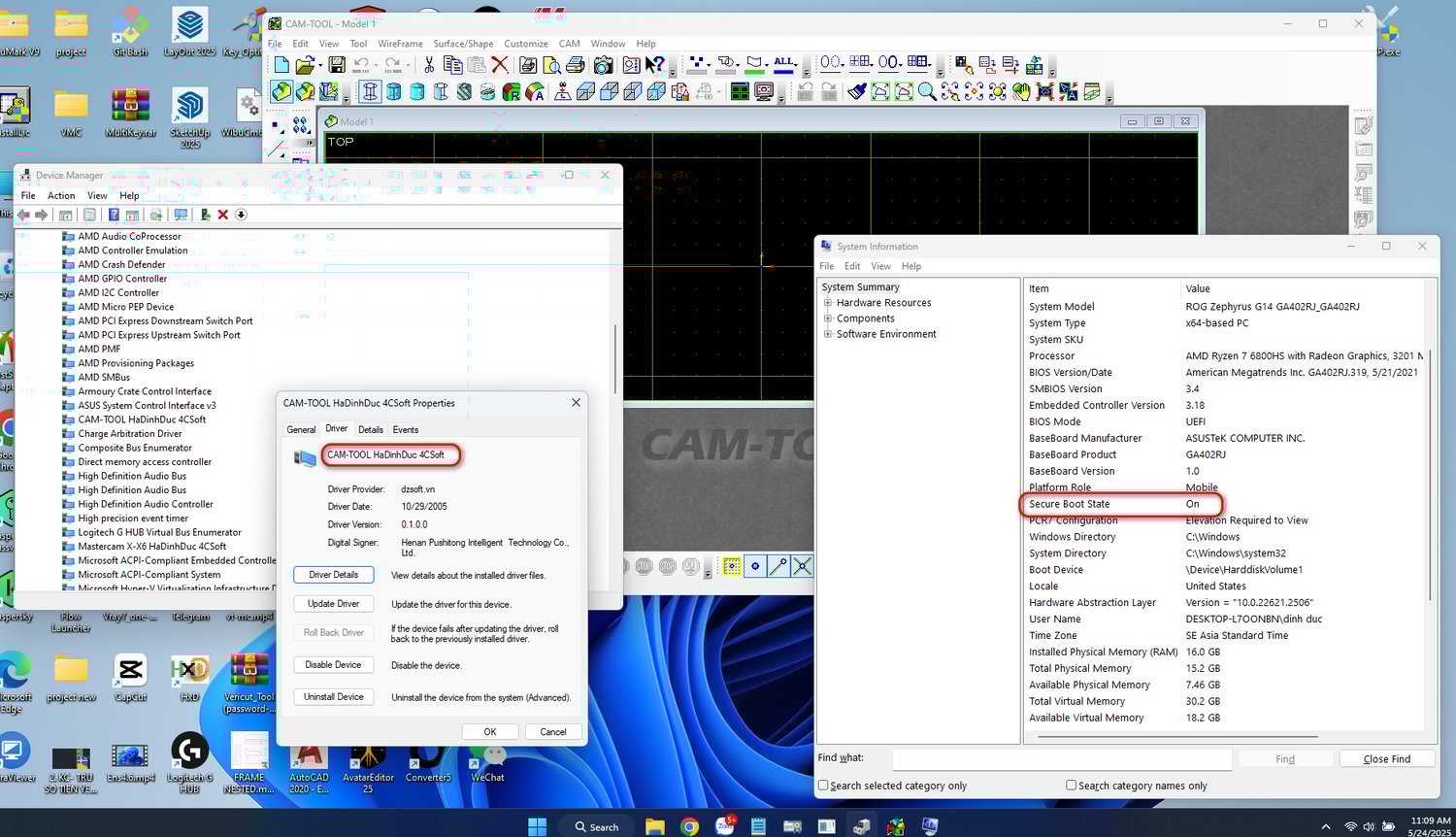Screen dimensions: 1456x837
Task: Expand the Components node in System Information
Action: (828, 318)
